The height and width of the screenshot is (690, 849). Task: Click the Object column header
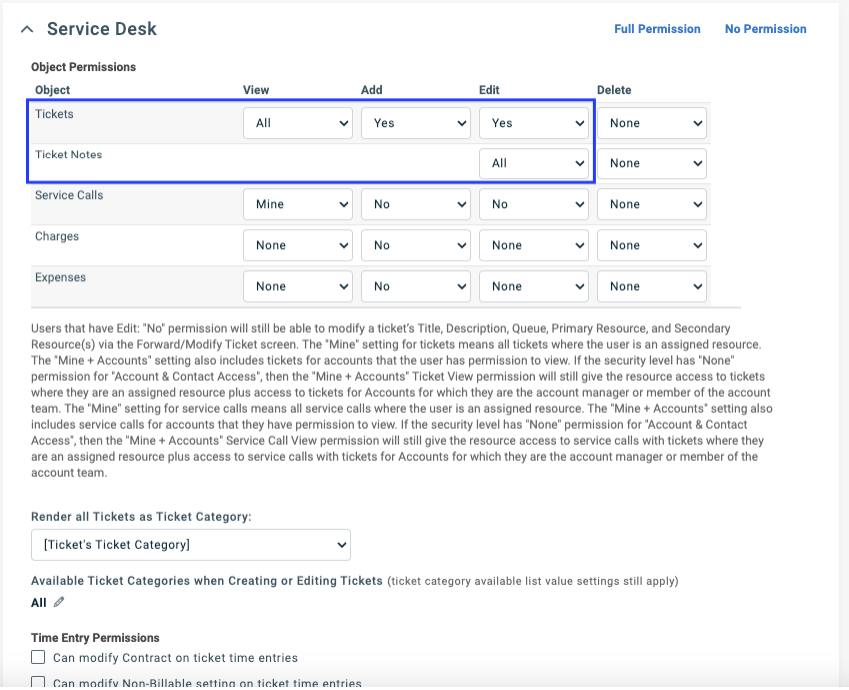click(53, 90)
